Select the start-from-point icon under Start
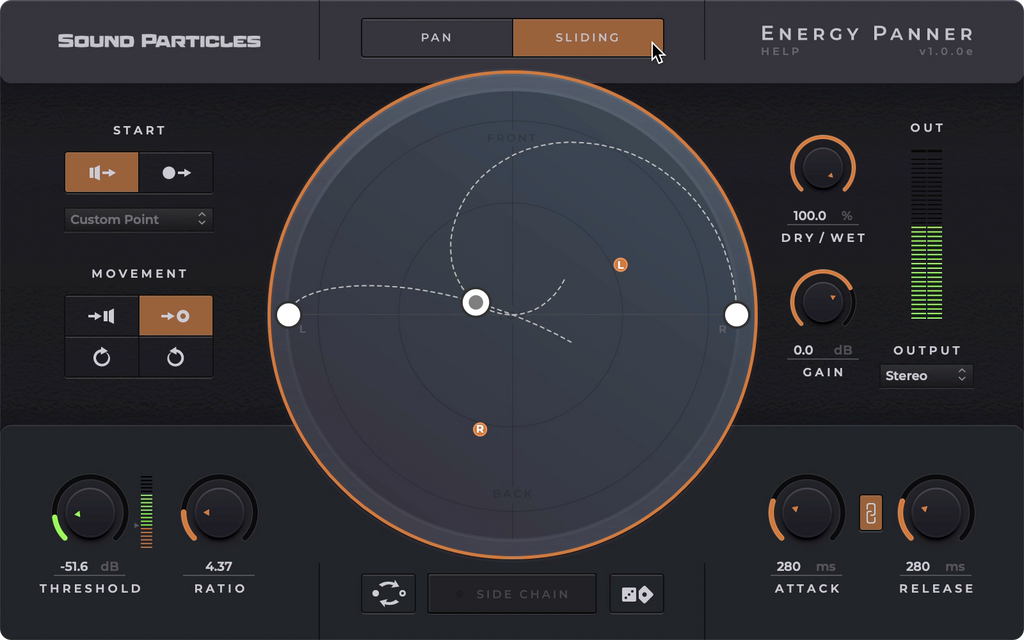The width and height of the screenshot is (1024, 640). click(x=176, y=172)
